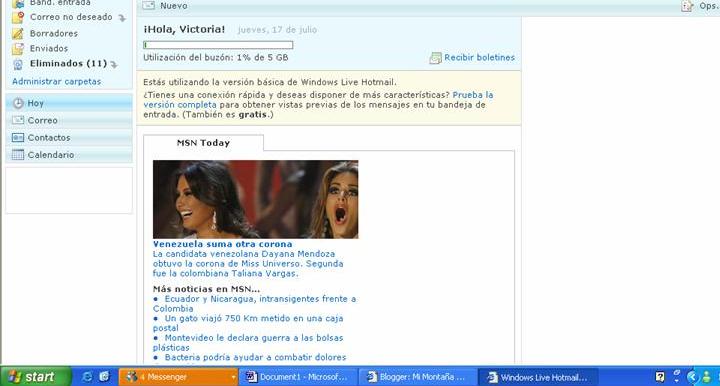Open the Borradores folder
This screenshot has width=720, height=386.
pos(54,34)
